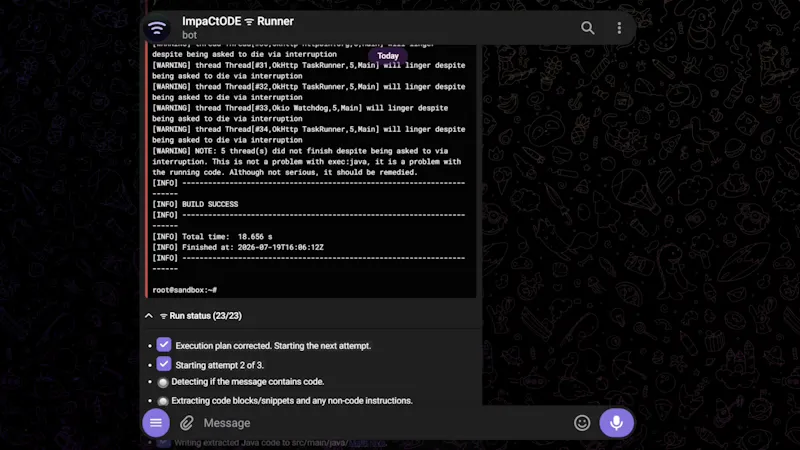Image resolution: width=800 pixels, height=450 pixels.
Task: Click the microphone voice message button
Action: point(616,422)
